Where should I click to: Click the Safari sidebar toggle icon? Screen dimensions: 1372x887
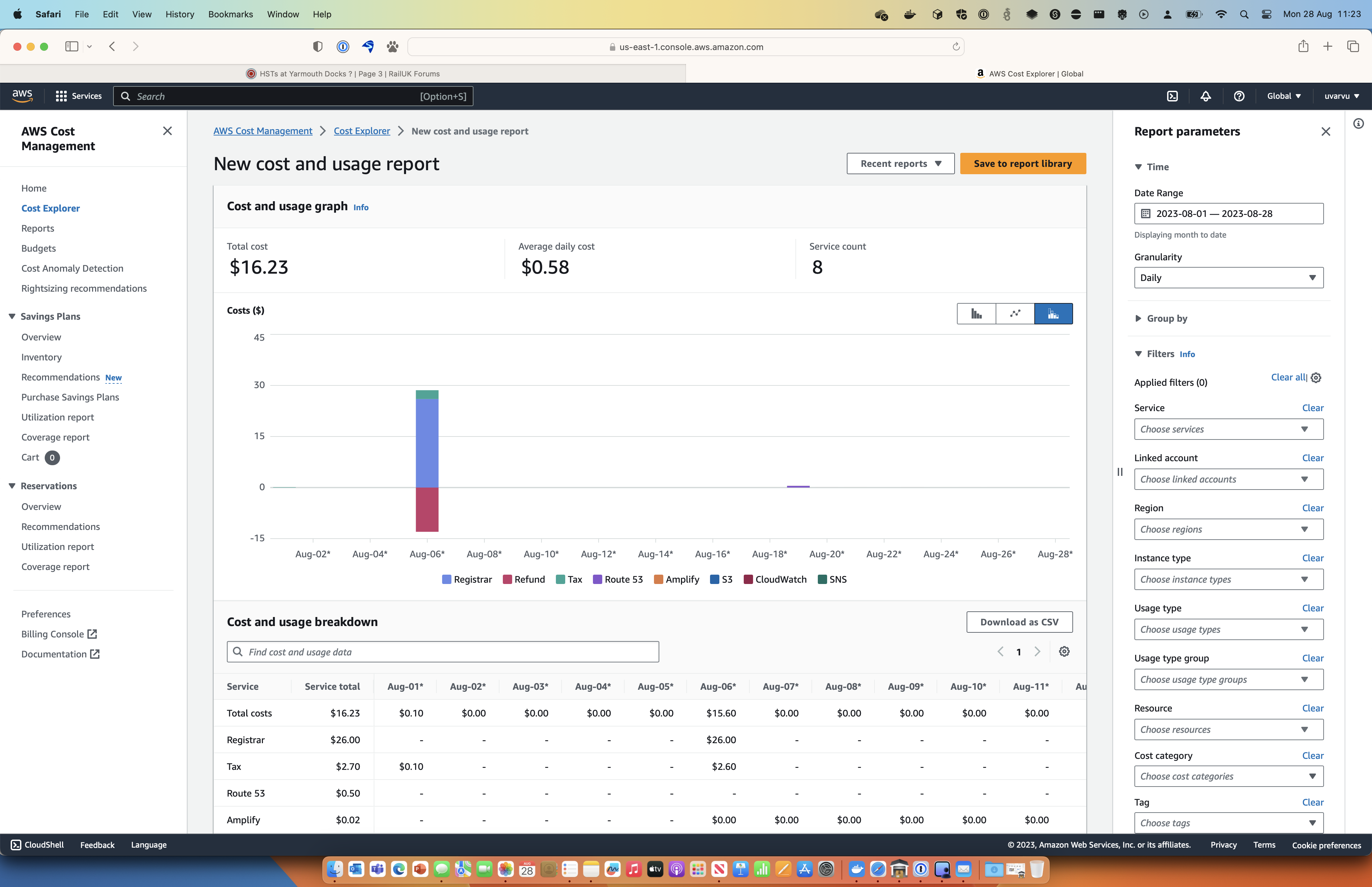click(x=72, y=47)
